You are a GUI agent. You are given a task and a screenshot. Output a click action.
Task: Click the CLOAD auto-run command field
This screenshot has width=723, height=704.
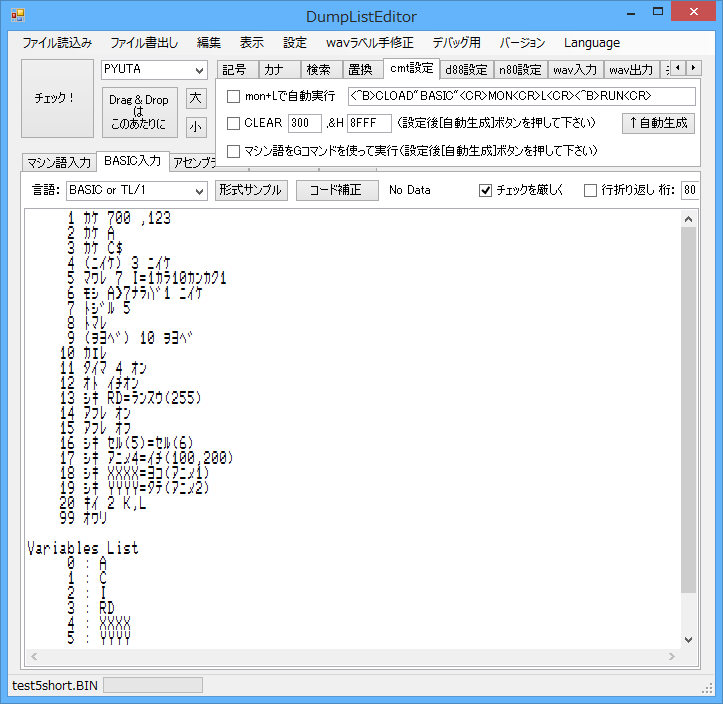pyautogui.click(x=522, y=96)
